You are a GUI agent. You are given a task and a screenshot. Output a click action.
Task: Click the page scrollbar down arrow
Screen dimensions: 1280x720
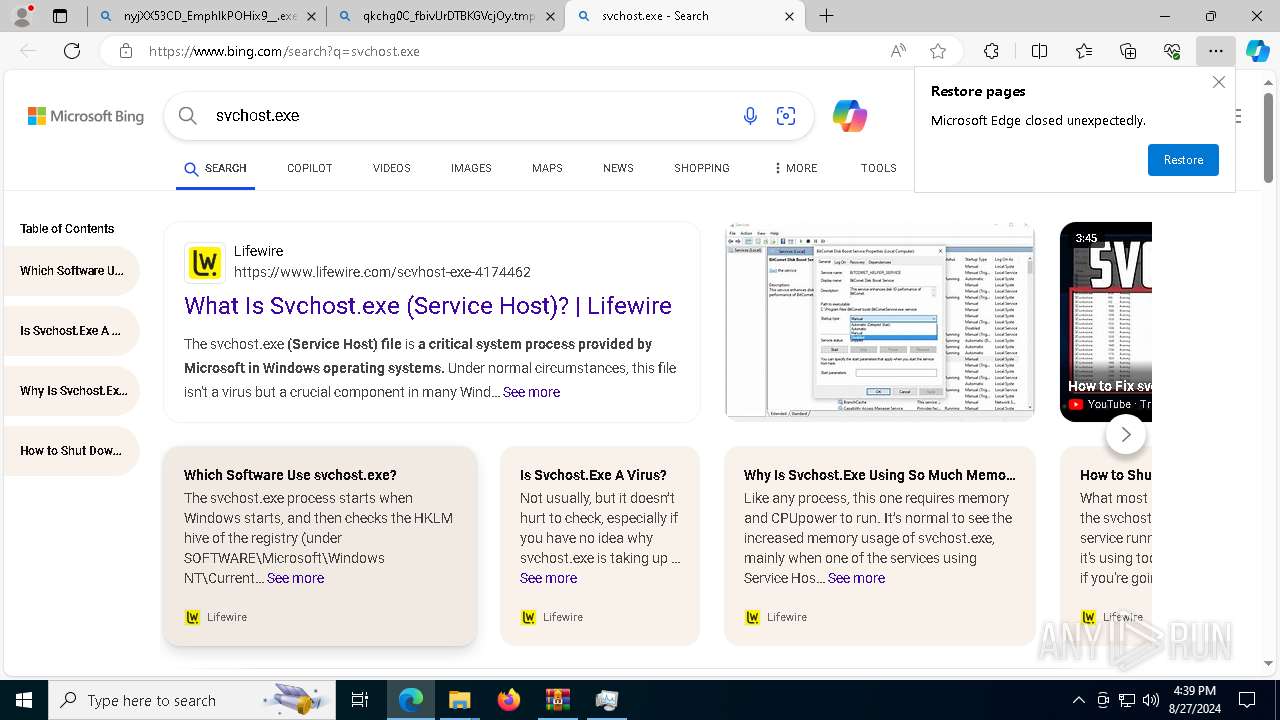pyautogui.click(x=1269, y=663)
